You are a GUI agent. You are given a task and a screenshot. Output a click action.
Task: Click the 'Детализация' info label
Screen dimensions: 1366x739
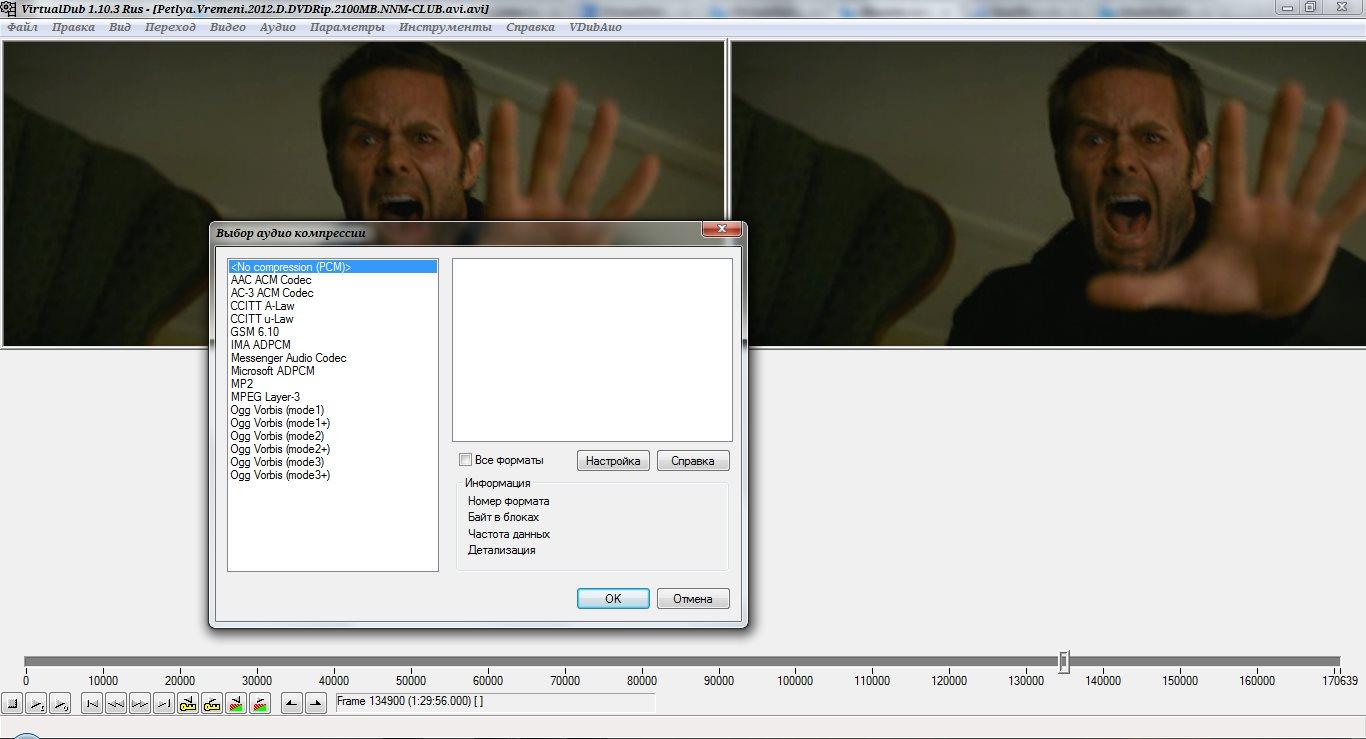501,550
